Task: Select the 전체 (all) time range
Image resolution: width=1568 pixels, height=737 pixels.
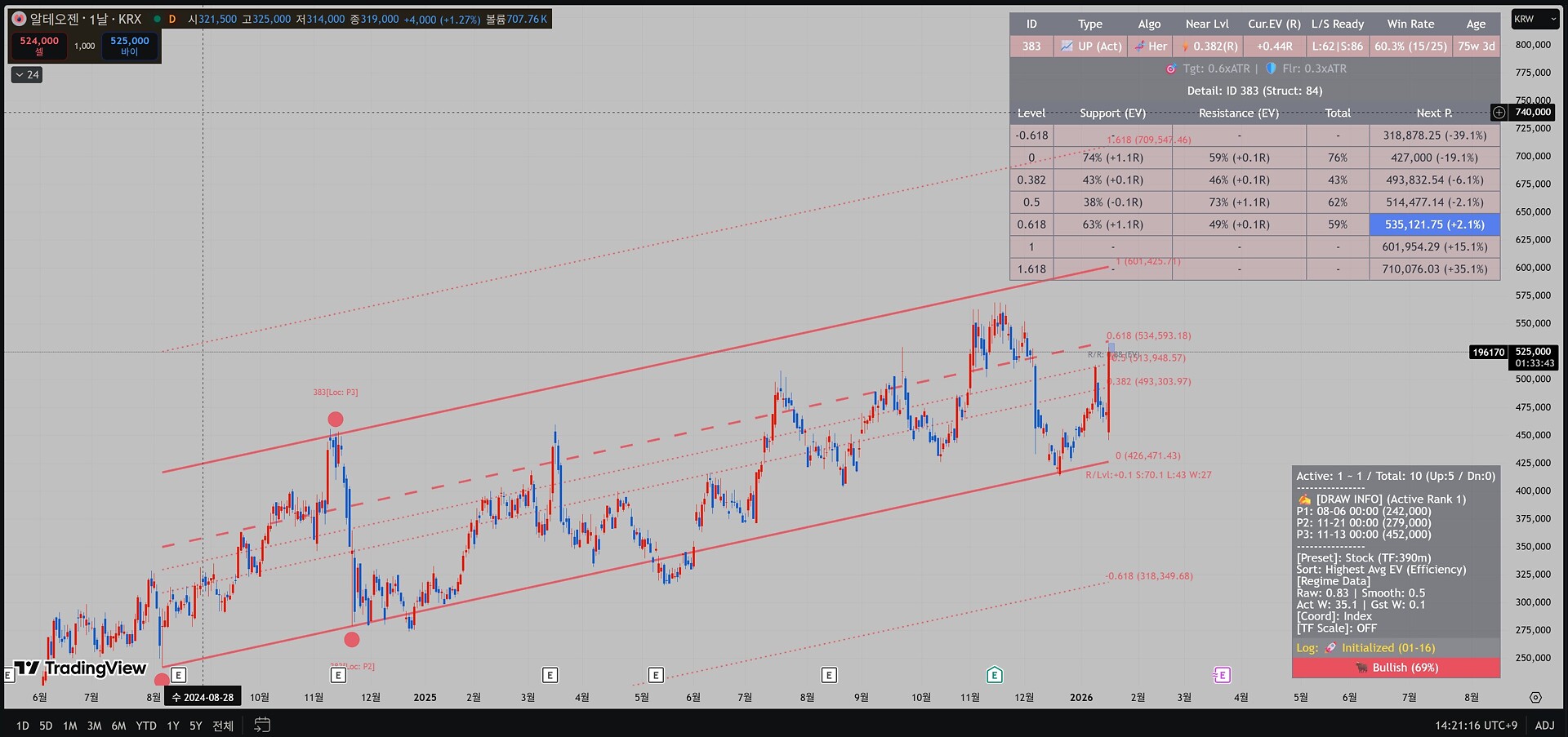Action: [x=223, y=726]
